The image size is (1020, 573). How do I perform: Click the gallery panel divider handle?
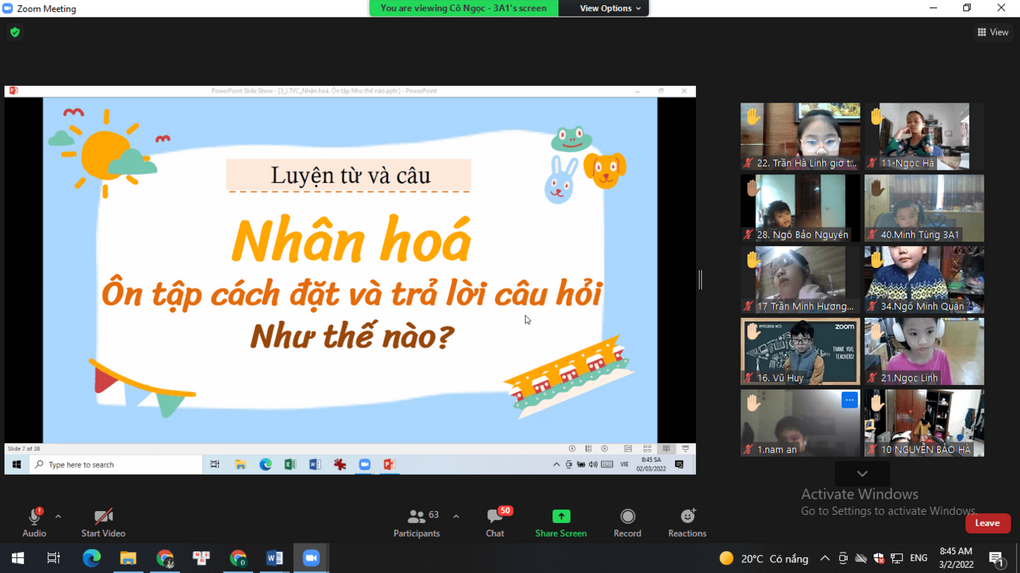click(700, 280)
